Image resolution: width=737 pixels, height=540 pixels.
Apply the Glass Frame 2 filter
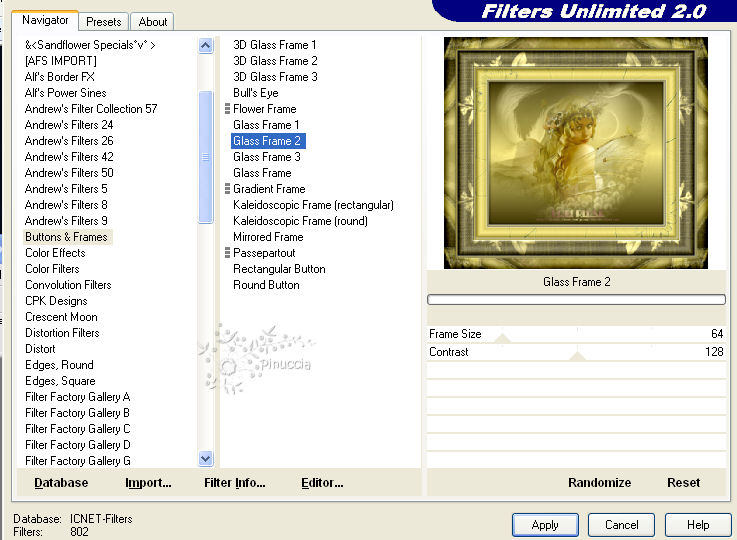[x=545, y=525]
